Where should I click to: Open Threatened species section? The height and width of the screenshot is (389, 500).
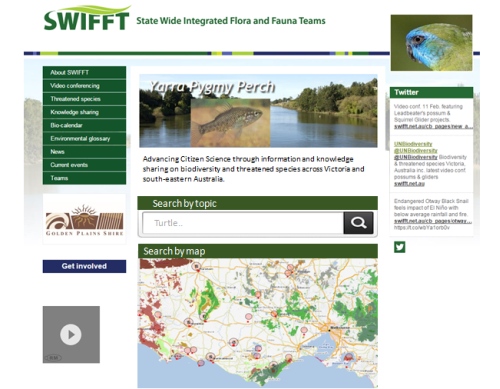(84, 99)
